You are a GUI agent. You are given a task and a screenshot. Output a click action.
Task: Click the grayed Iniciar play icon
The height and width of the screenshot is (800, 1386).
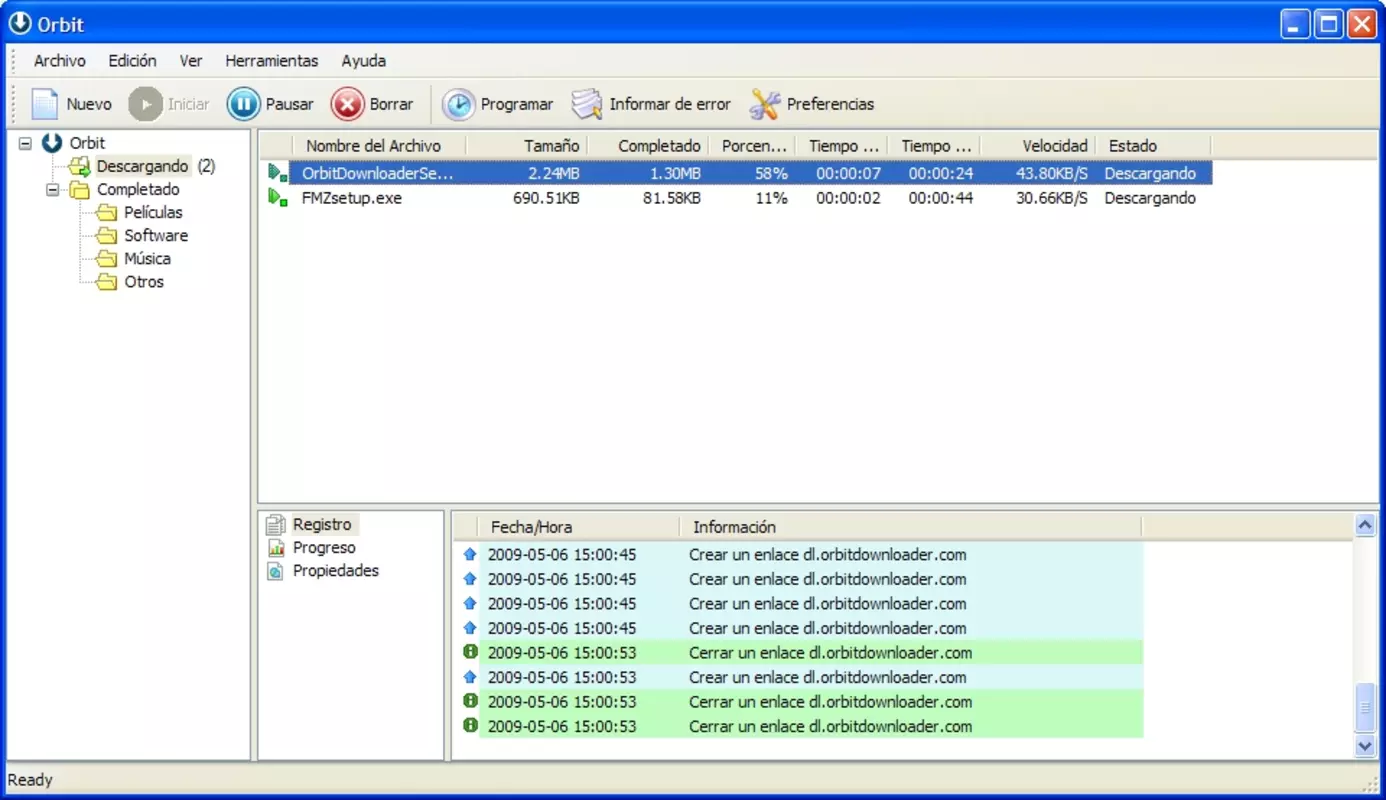pos(146,104)
